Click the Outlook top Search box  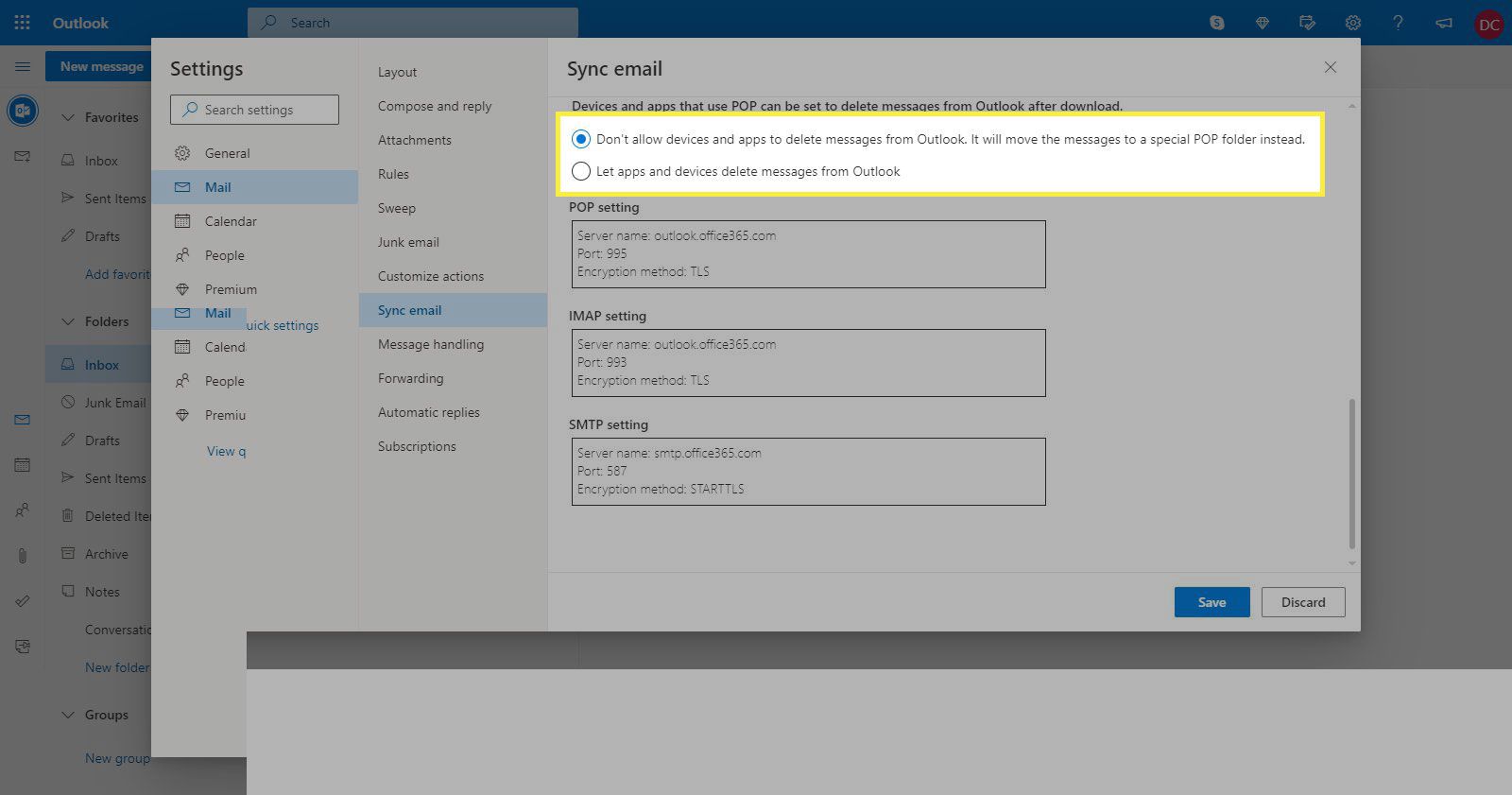pyautogui.click(x=413, y=23)
